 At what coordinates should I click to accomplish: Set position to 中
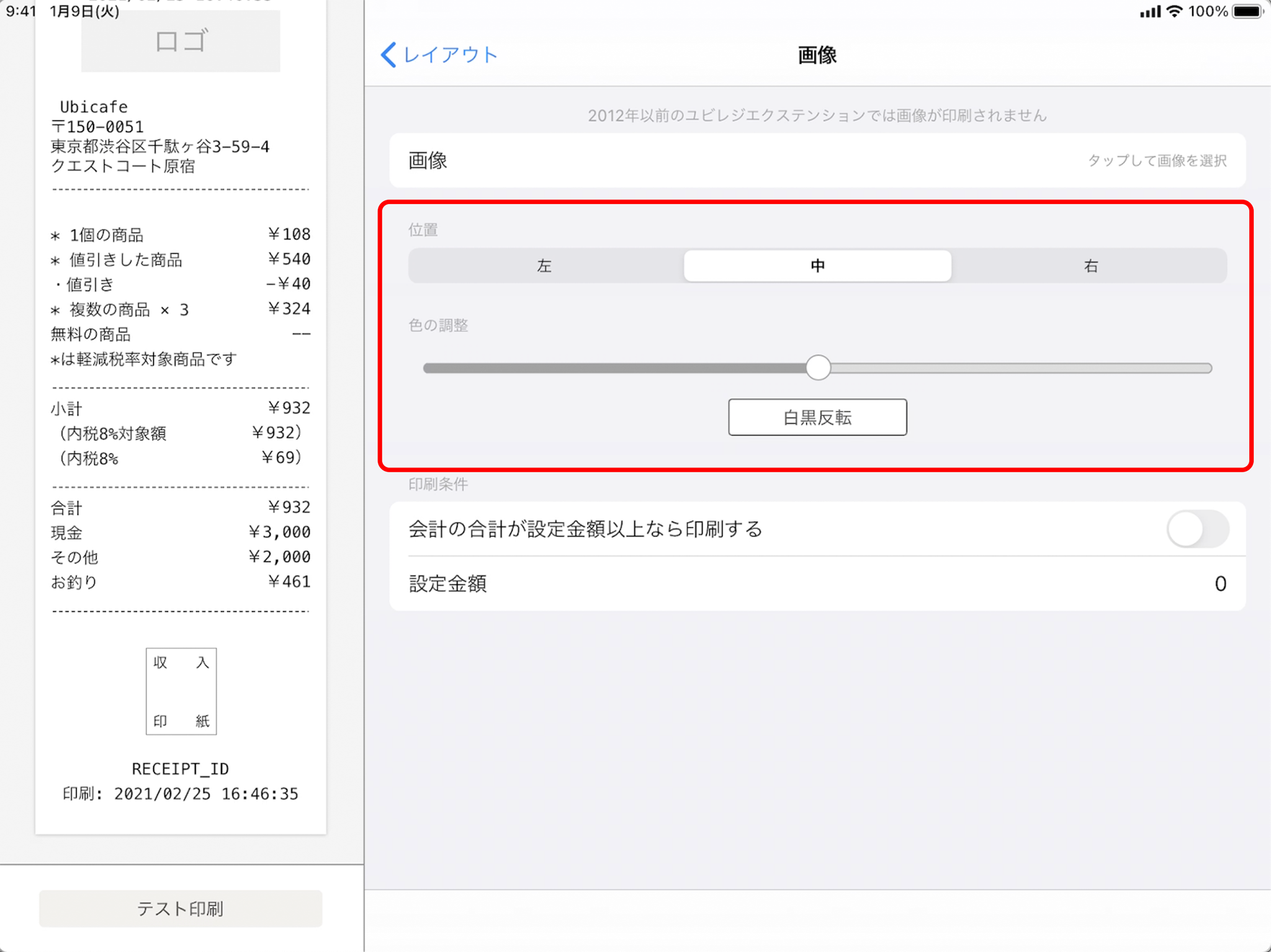(817, 266)
